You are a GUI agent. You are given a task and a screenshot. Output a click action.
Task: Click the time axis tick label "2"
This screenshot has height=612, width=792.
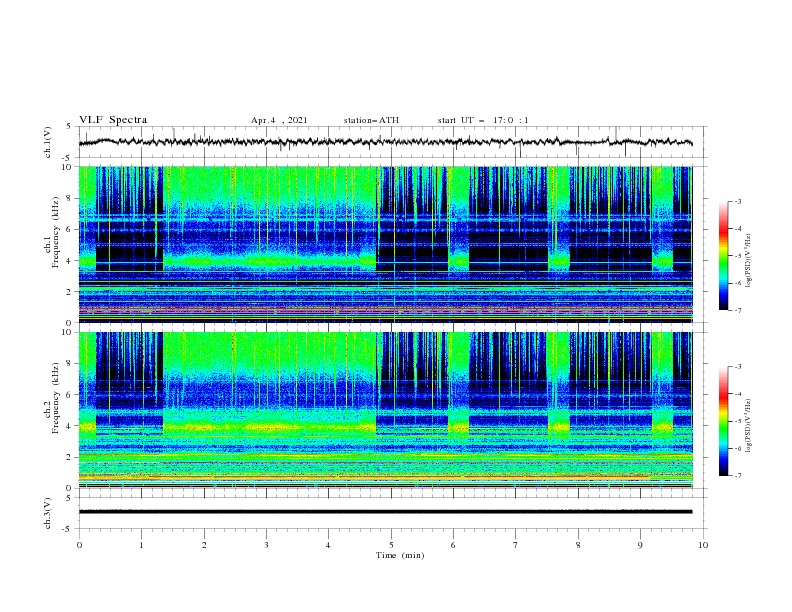coord(204,545)
